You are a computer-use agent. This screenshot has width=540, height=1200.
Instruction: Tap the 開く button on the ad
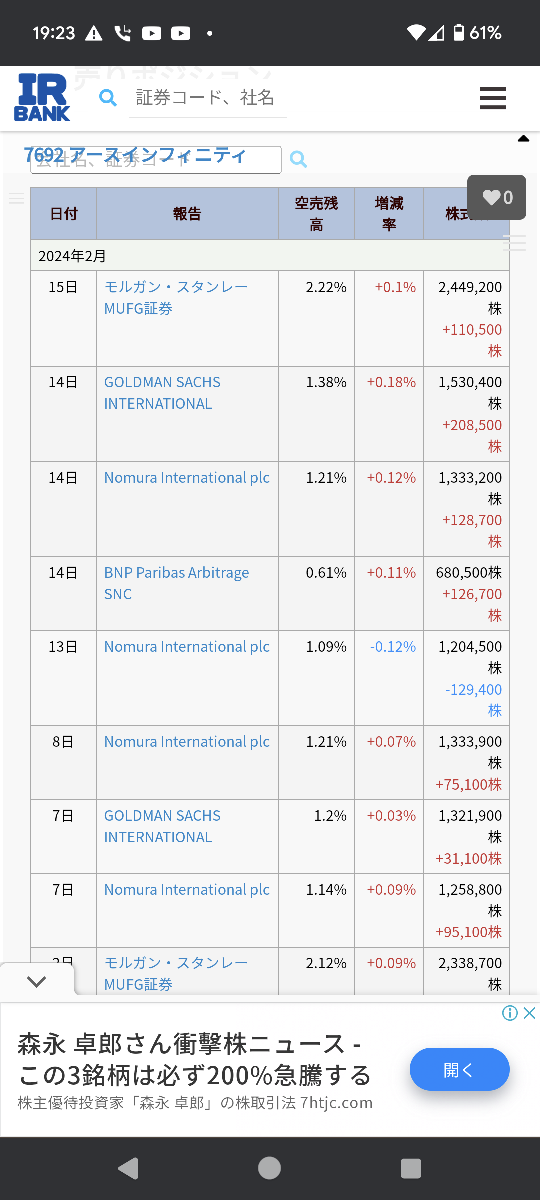coord(460,1070)
